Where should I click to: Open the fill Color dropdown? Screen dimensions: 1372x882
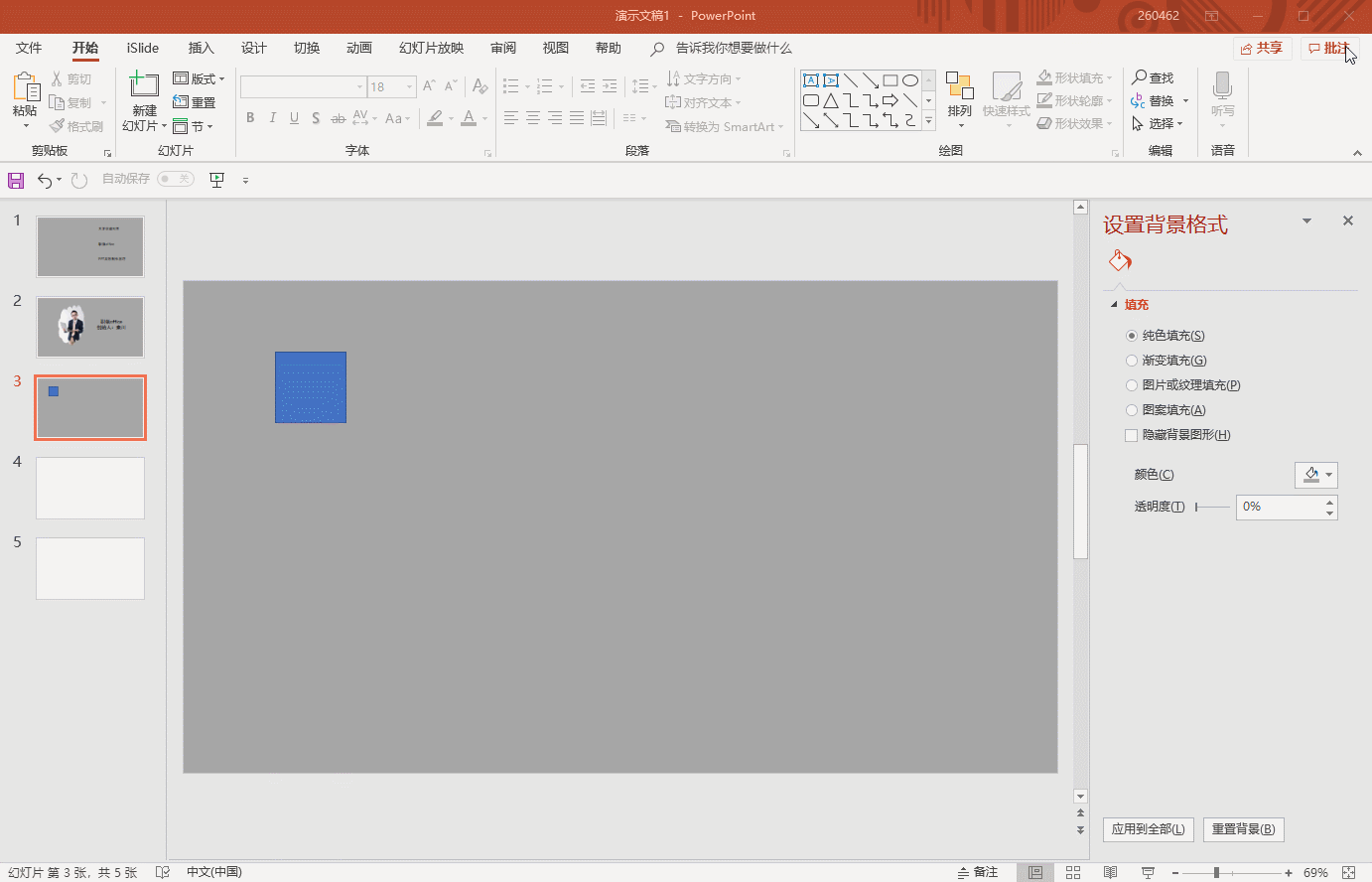tap(1316, 475)
